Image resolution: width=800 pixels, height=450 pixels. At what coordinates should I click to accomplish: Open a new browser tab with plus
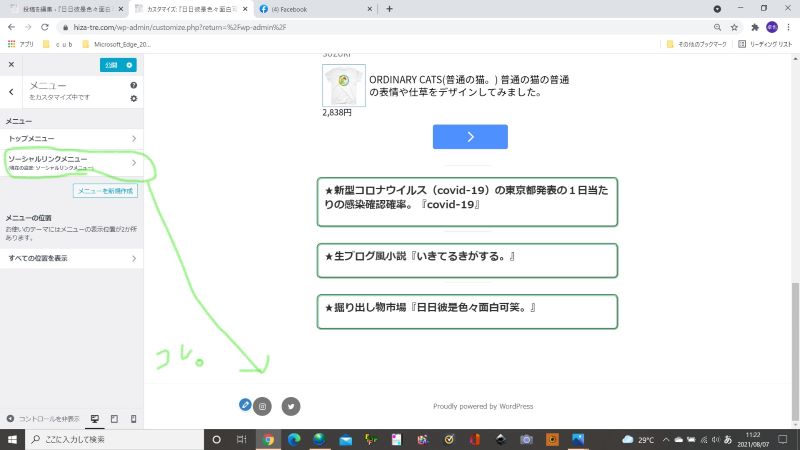[389, 9]
